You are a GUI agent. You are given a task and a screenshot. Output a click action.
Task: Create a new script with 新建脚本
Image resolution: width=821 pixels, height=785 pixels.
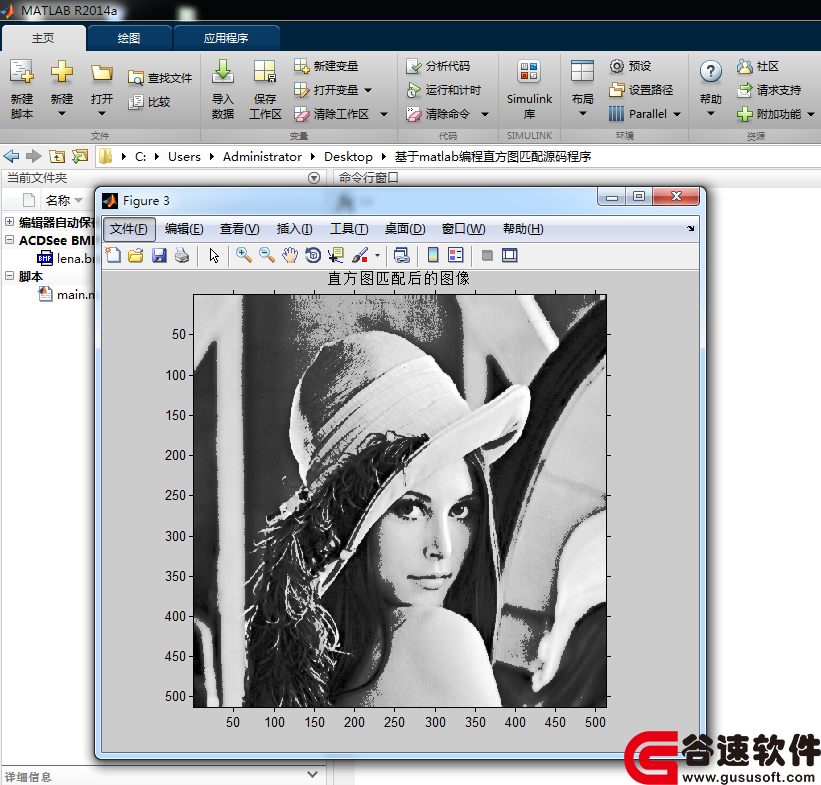[22, 89]
